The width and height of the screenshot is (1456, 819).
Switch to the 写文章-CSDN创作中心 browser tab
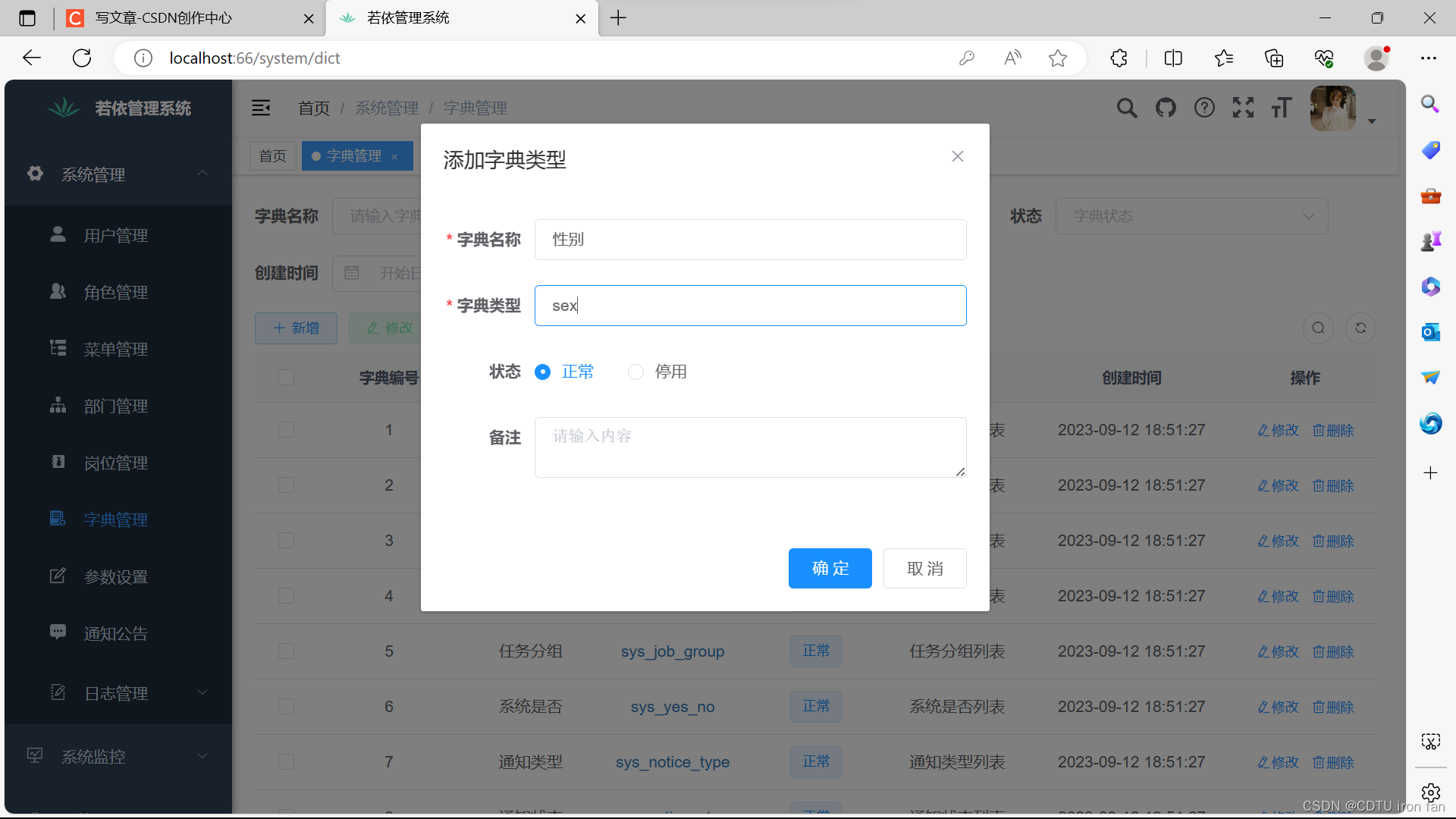pos(190,18)
